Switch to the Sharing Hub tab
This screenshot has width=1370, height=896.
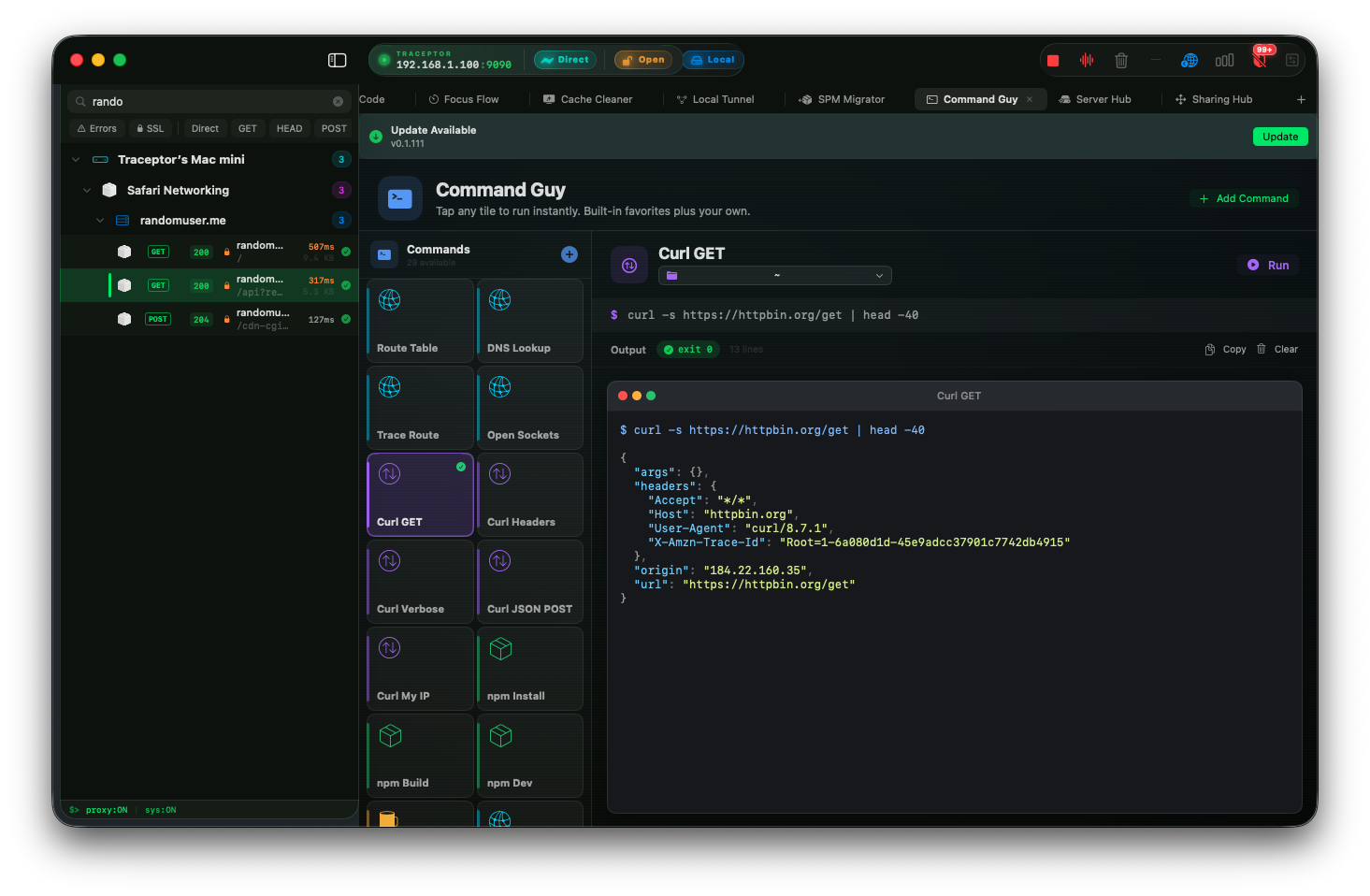[x=1214, y=99]
